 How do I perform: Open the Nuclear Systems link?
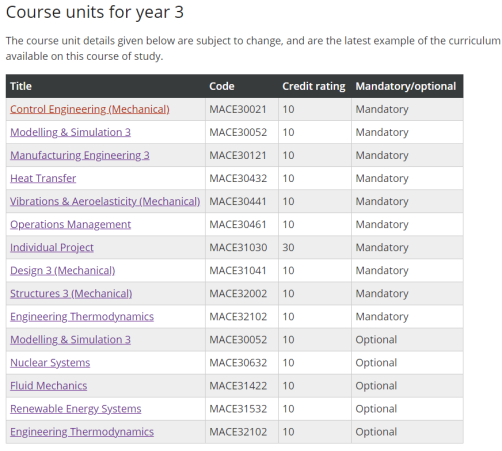pos(50,362)
